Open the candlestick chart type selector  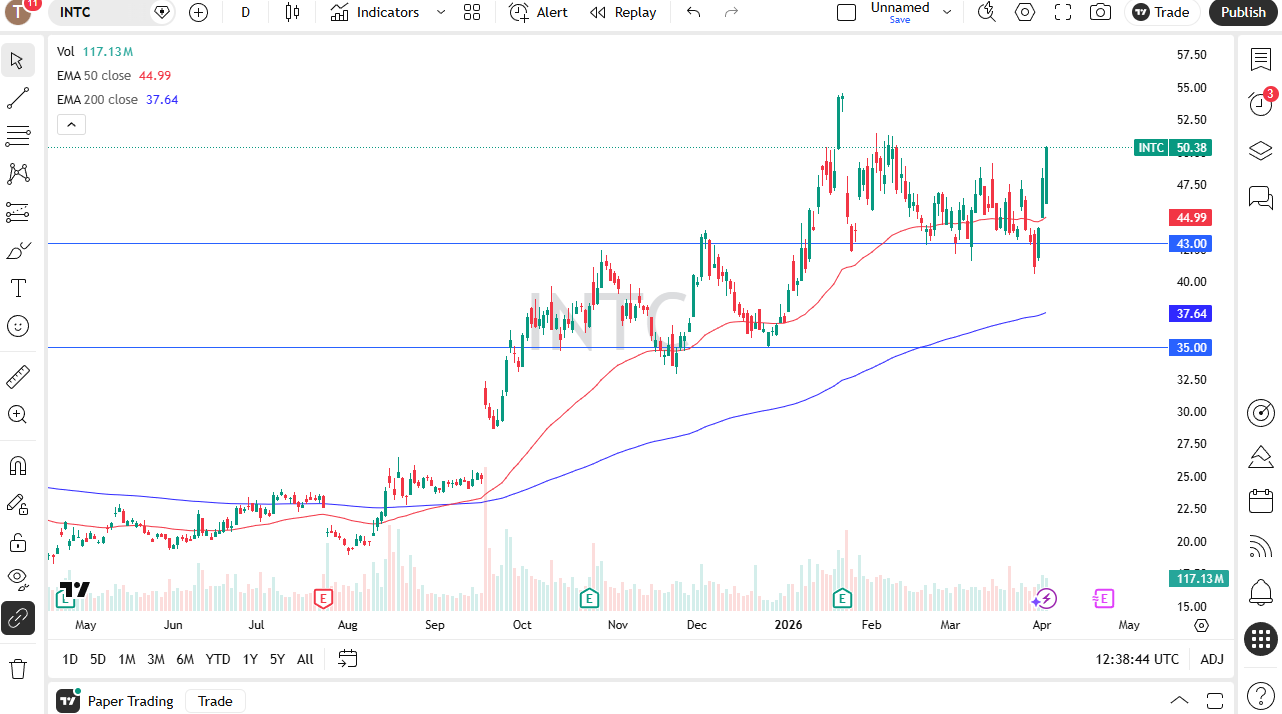point(292,12)
